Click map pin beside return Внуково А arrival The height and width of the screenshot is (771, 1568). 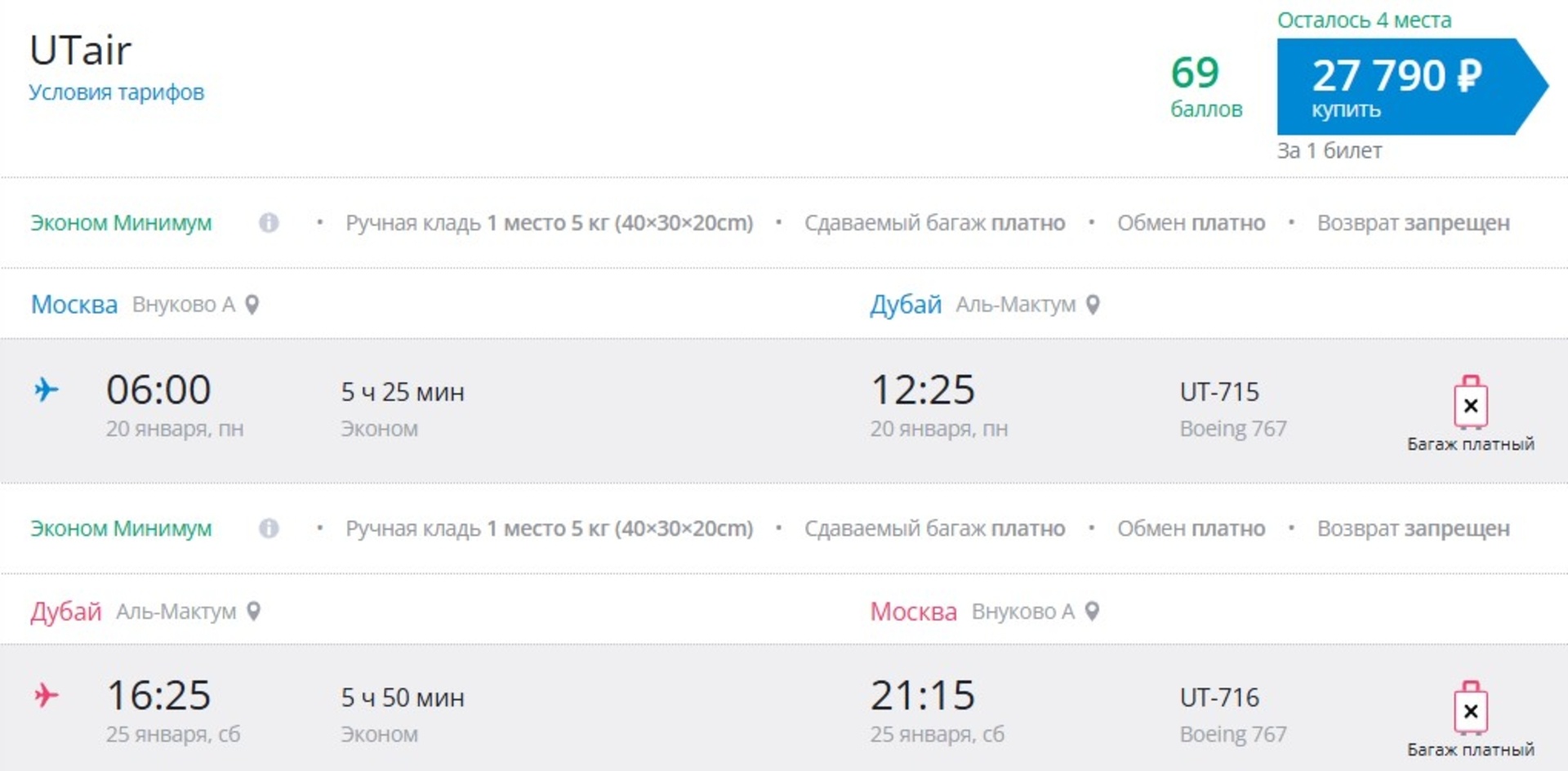1092,611
